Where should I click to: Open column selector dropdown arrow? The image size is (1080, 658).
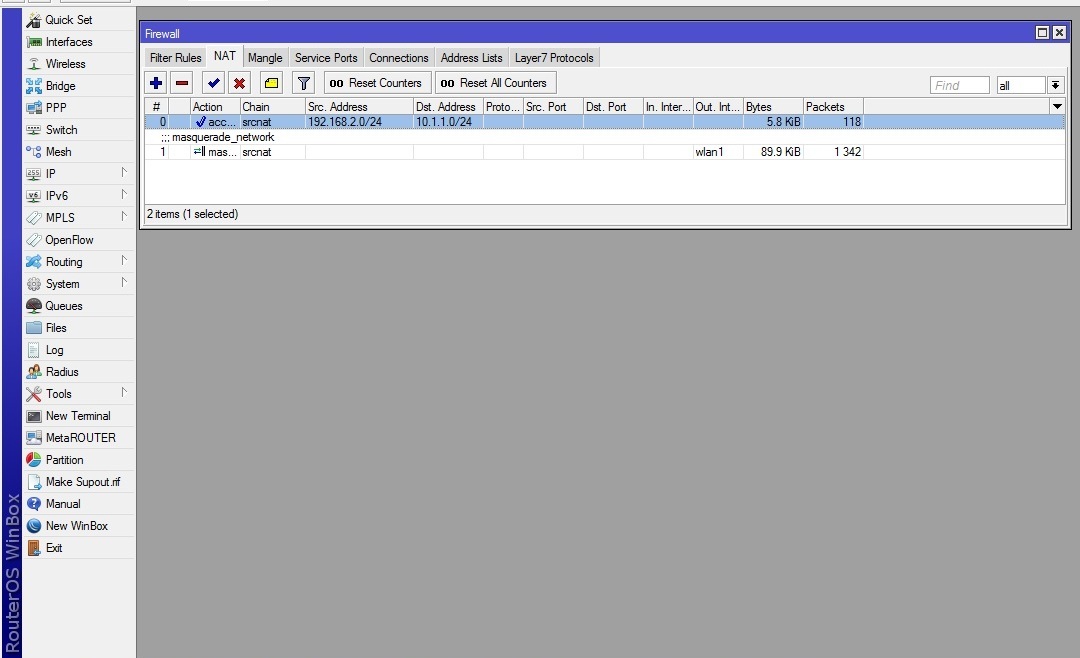1057,107
